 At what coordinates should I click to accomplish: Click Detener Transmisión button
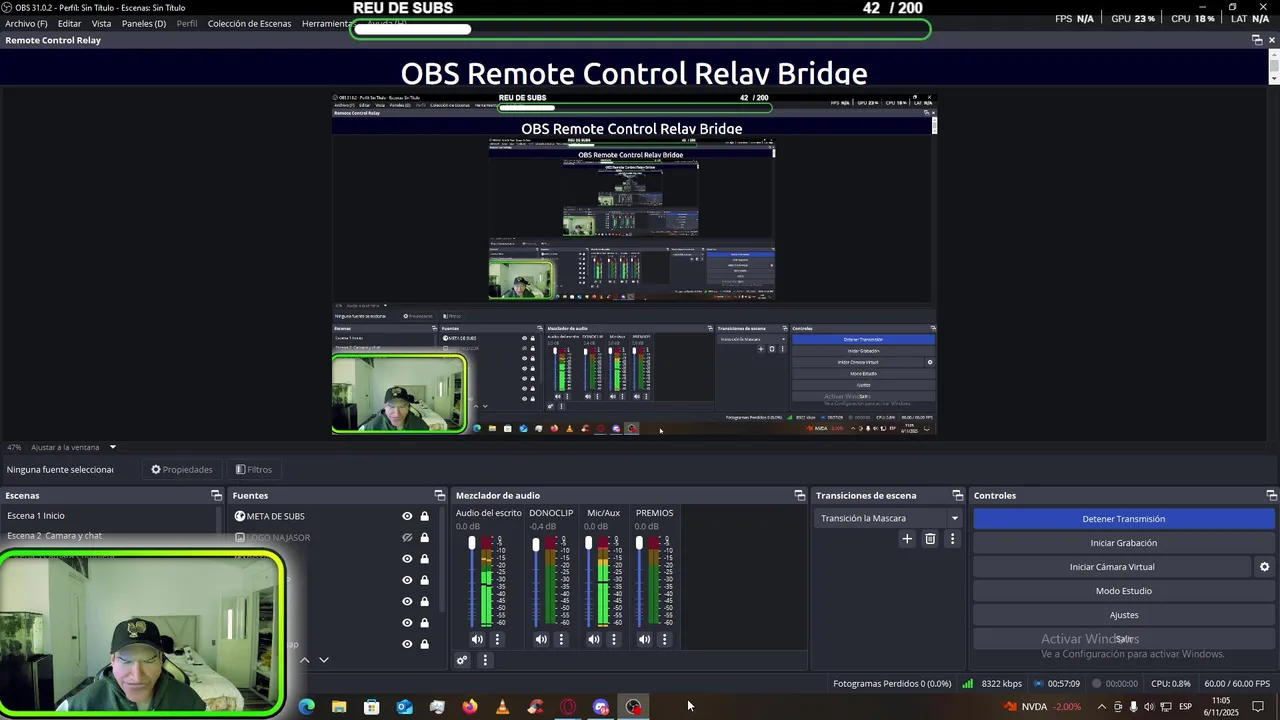1124,519
